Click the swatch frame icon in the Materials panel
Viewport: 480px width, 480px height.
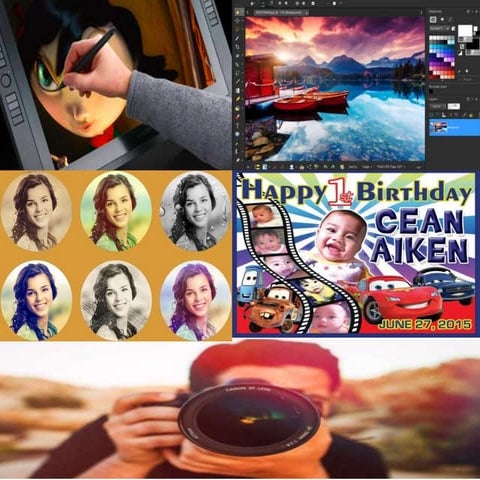click(x=433, y=20)
